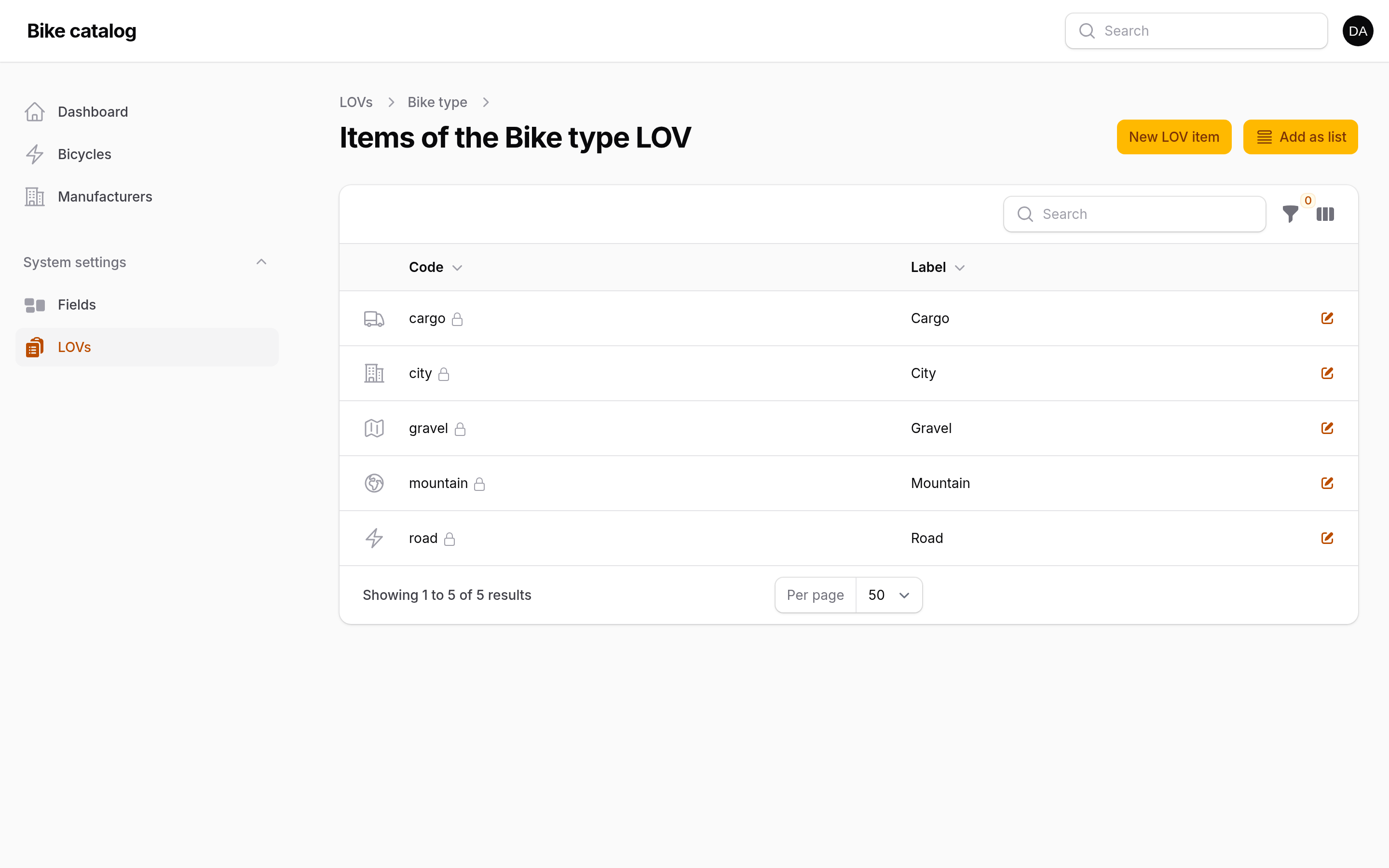This screenshot has width=1389, height=868.
Task: Focus the table Search field
Action: (1134, 214)
